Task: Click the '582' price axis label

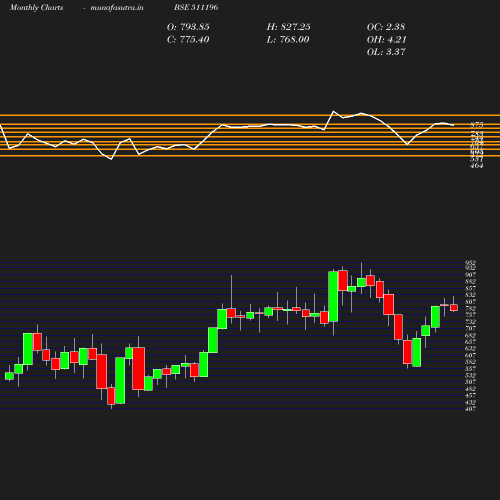Action: pyautogui.click(x=471, y=362)
